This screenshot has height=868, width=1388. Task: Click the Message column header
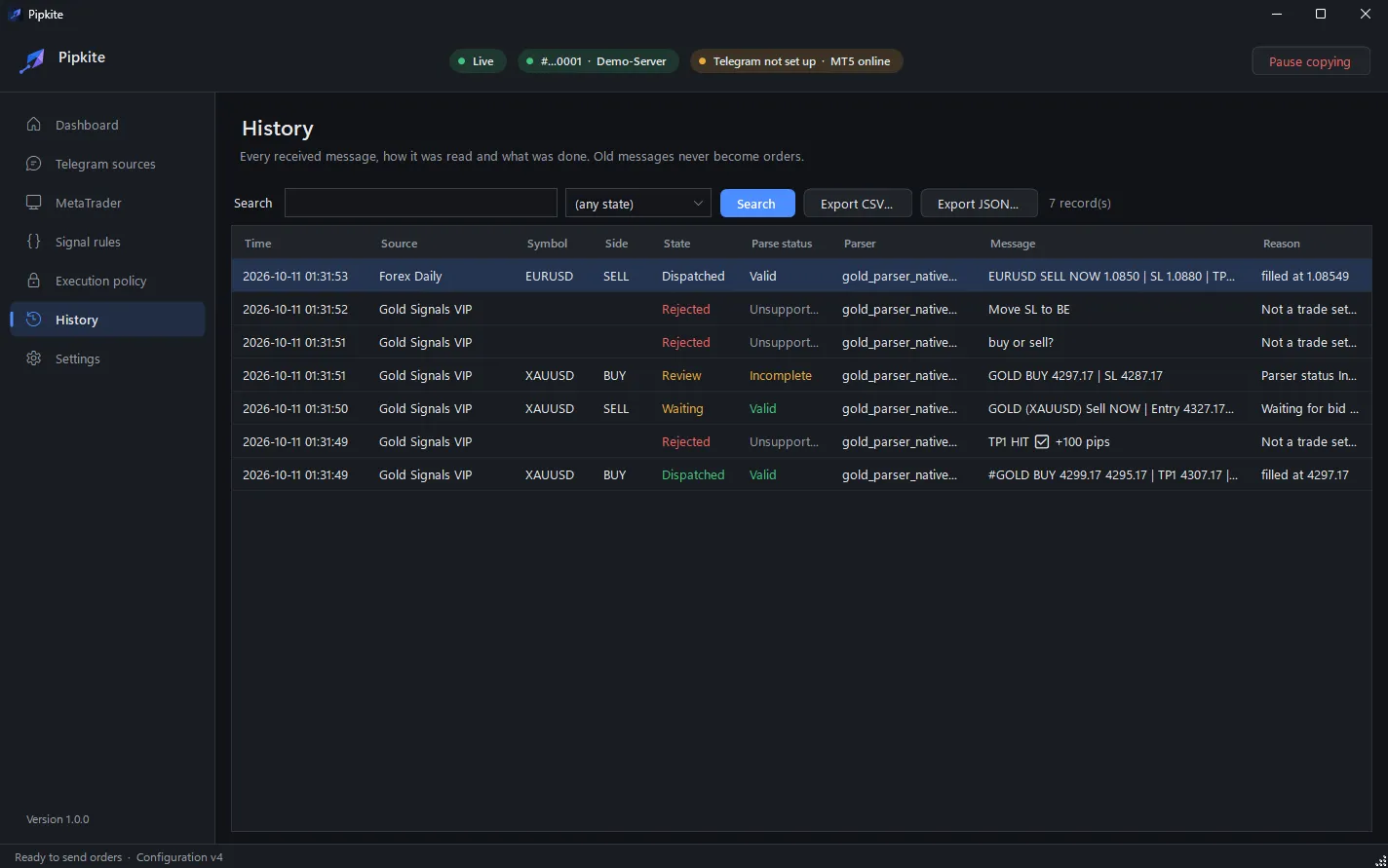[1013, 244]
